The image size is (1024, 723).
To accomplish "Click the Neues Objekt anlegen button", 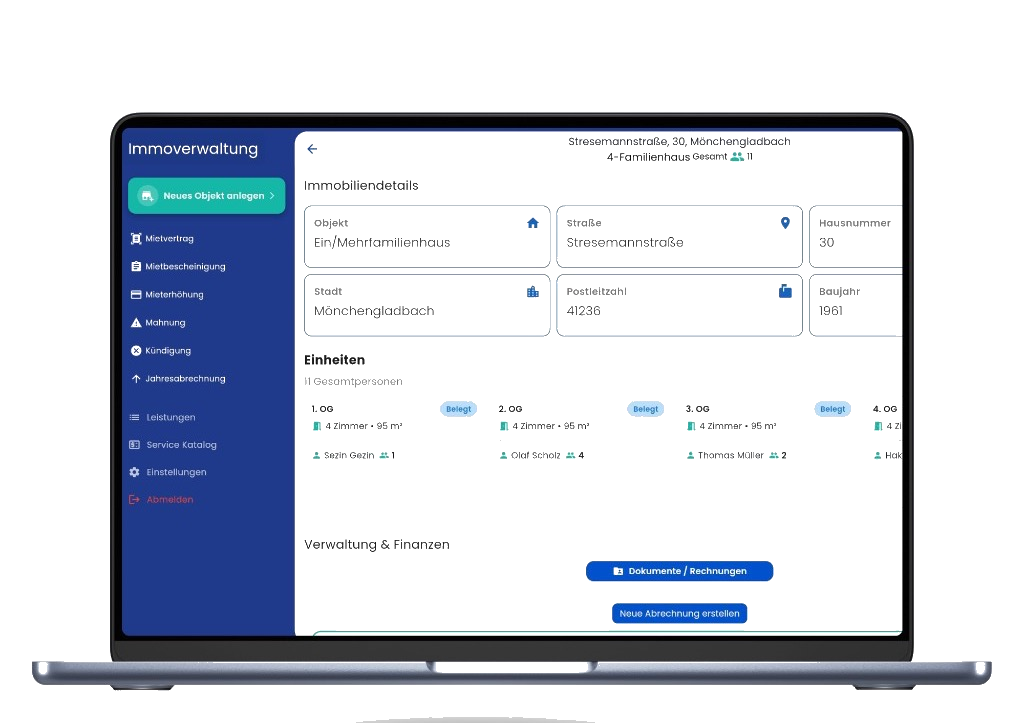I will [206, 195].
